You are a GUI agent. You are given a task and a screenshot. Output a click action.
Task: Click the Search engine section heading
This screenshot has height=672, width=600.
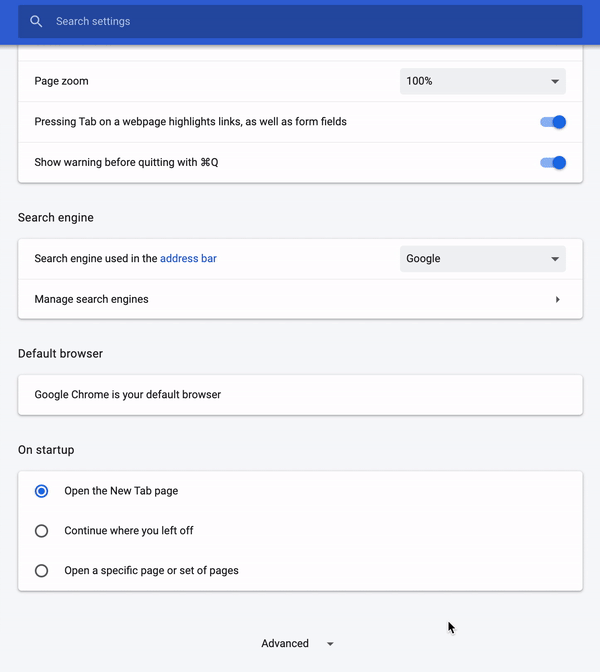pos(56,218)
